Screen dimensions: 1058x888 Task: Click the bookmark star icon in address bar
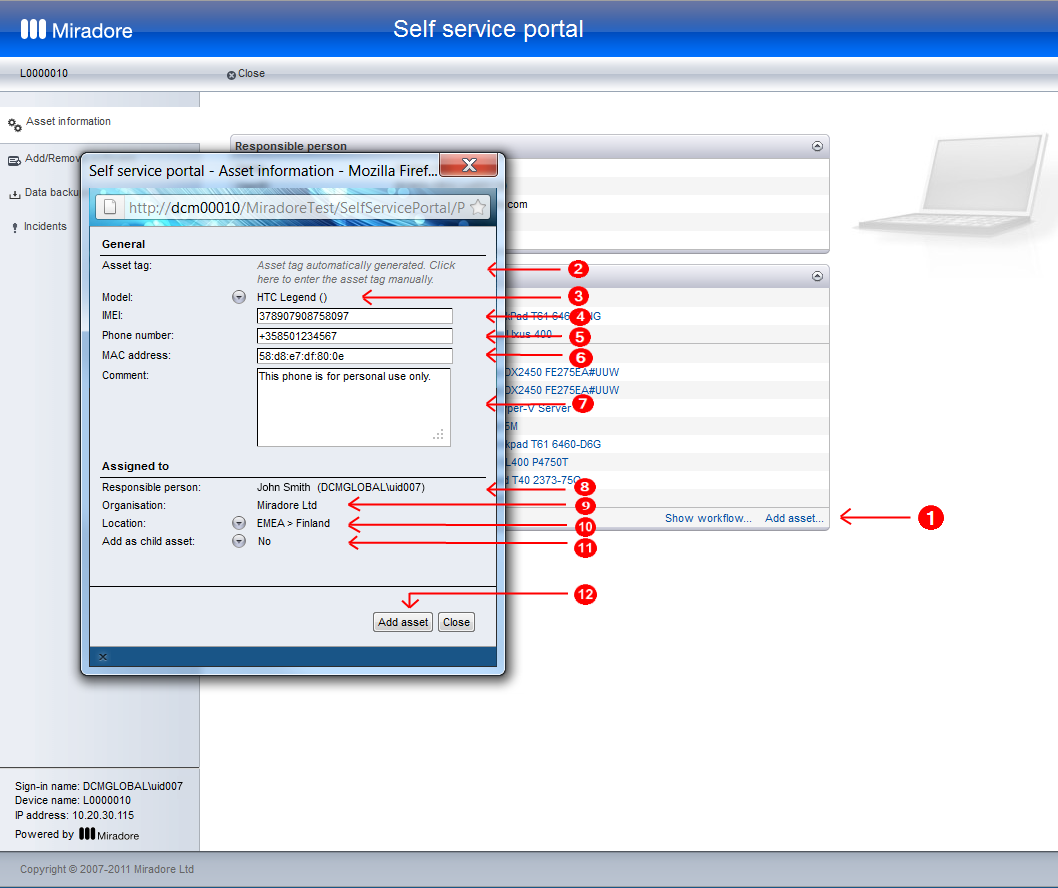click(478, 207)
